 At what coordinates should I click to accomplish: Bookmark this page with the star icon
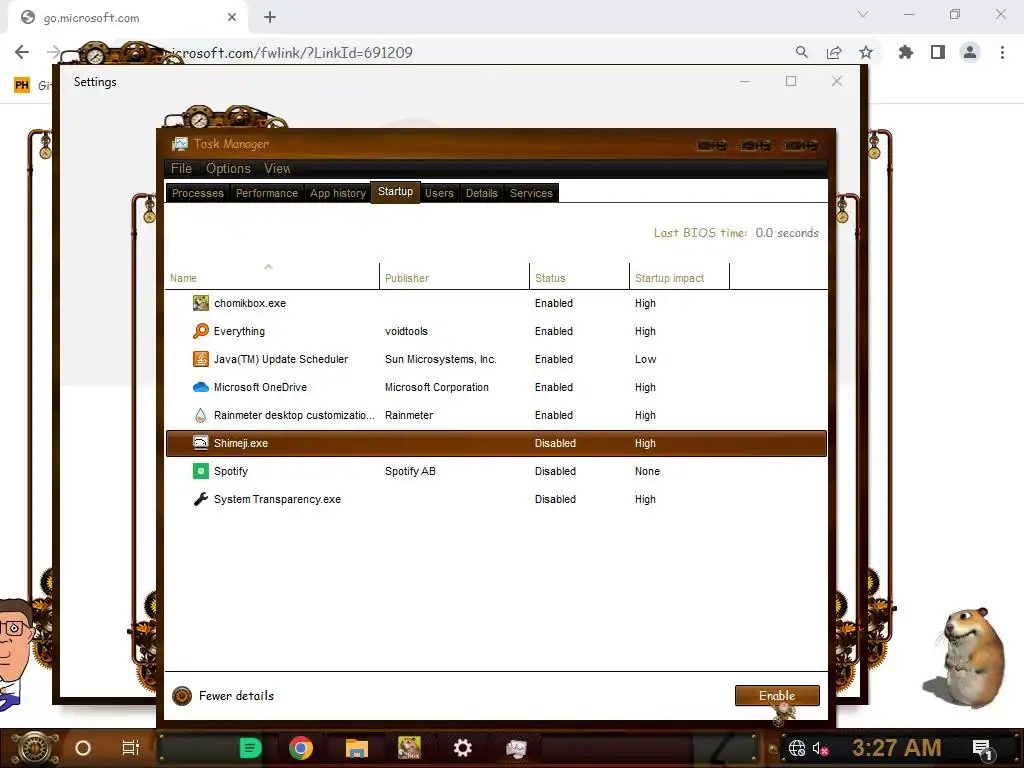click(x=866, y=52)
